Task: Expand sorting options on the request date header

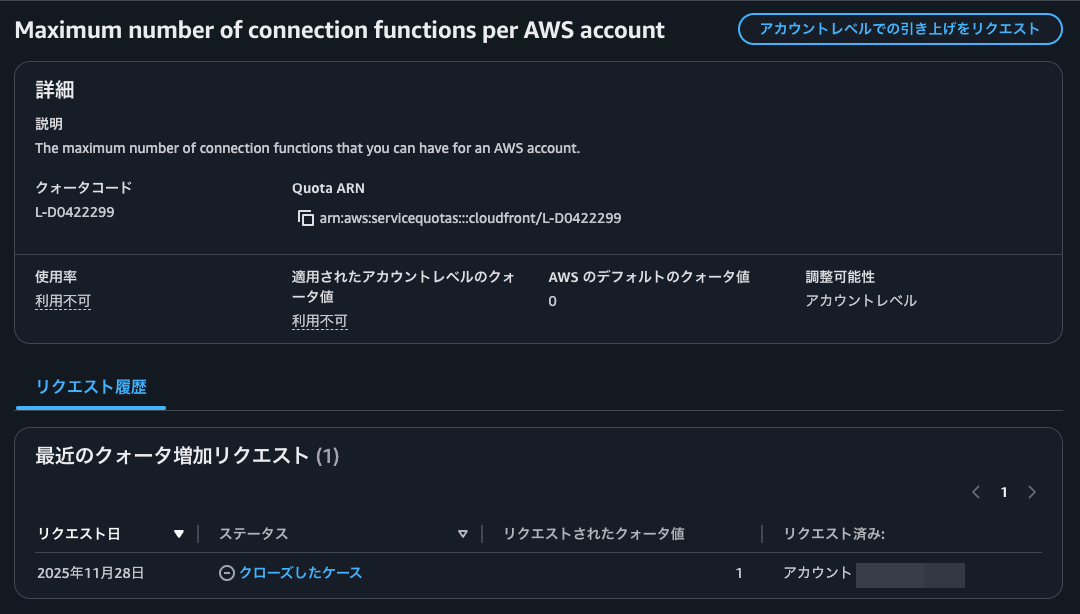Action: click(178, 533)
